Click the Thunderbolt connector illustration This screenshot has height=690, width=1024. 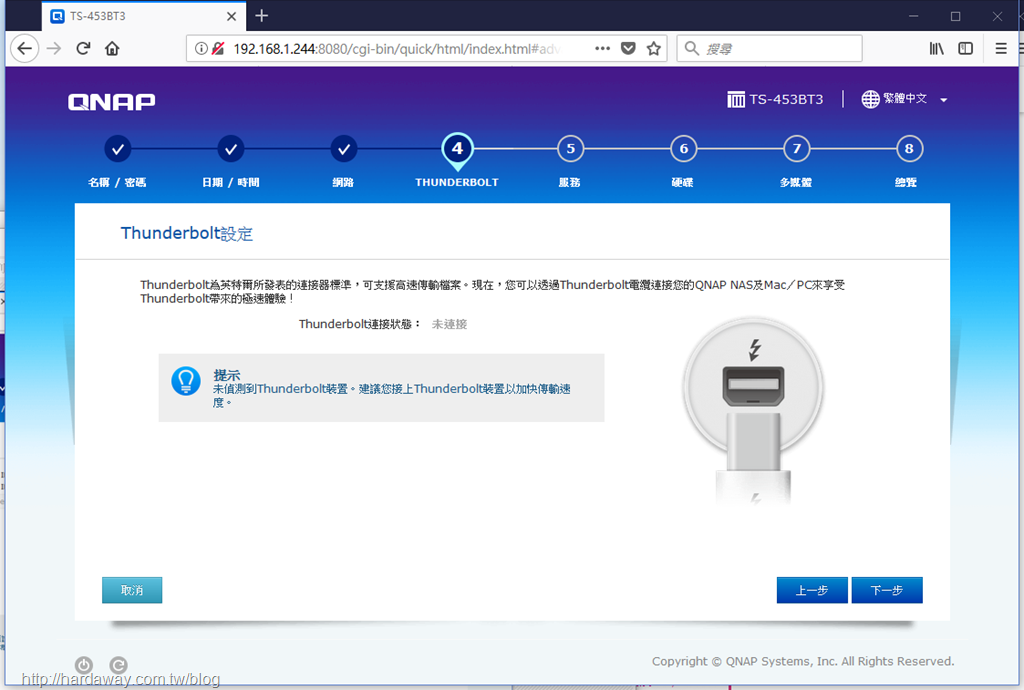click(x=753, y=411)
